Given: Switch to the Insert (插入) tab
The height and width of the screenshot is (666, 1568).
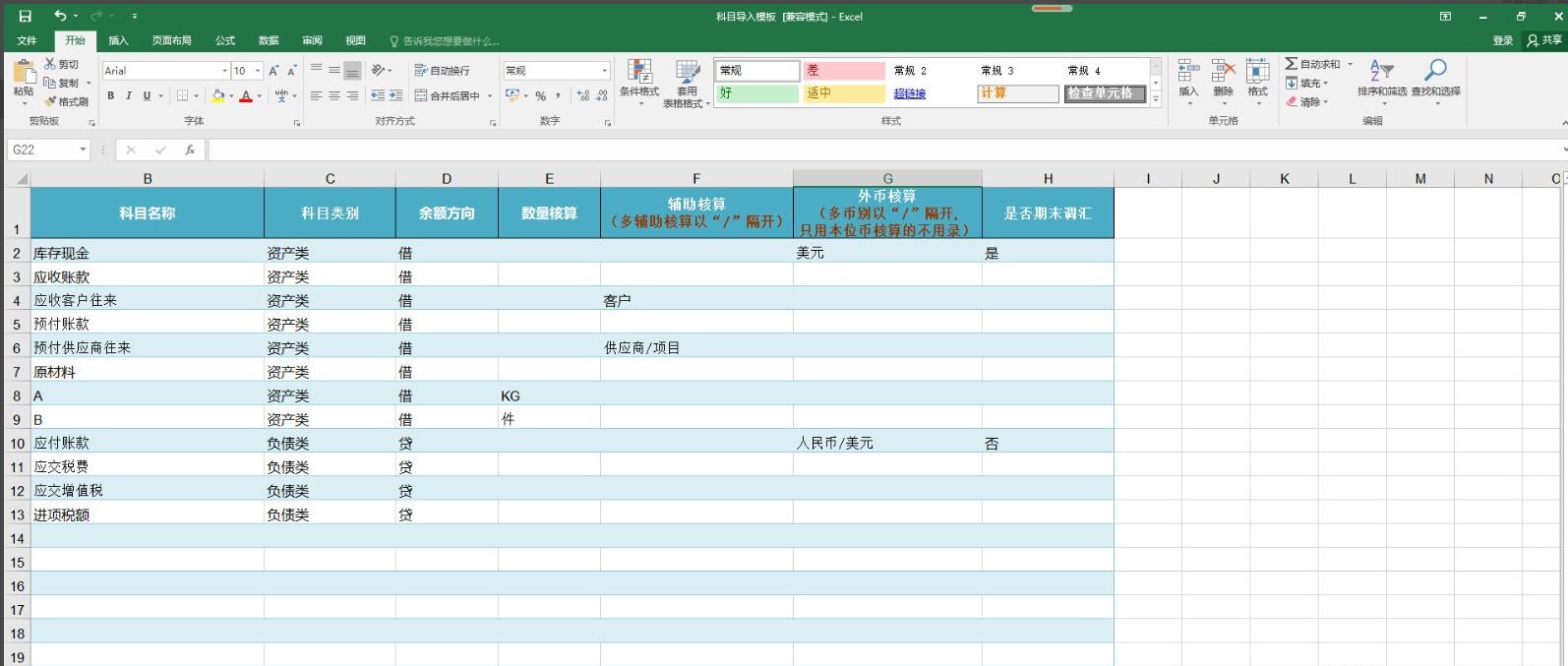Looking at the screenshot, I should 118,40.
